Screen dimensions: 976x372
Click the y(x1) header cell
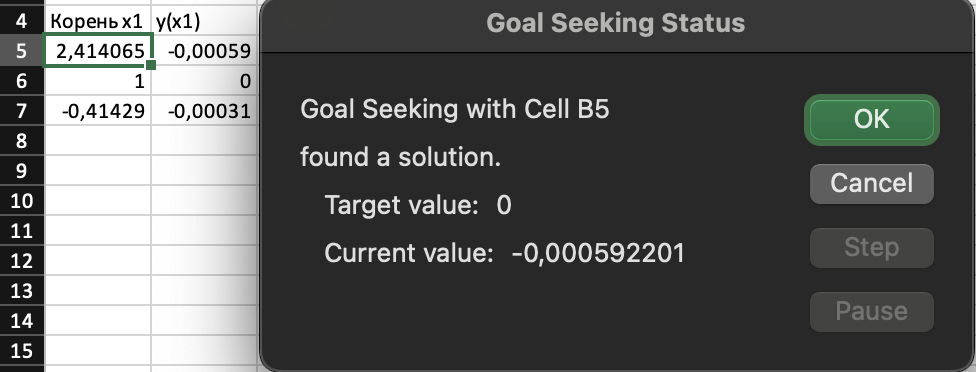click(x=204, y=21)
